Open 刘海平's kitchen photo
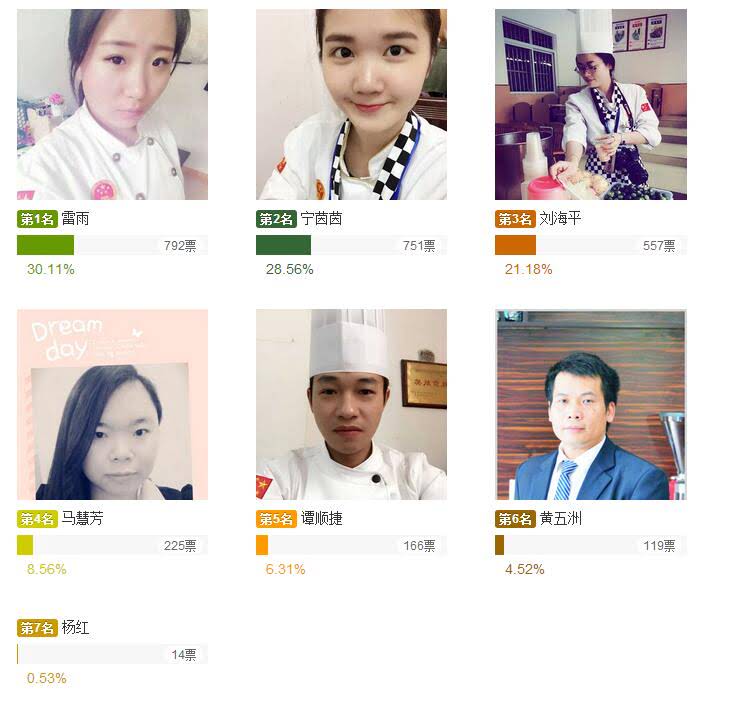Image resolution: width=752 pixels, height=707 pixels. 591,104
